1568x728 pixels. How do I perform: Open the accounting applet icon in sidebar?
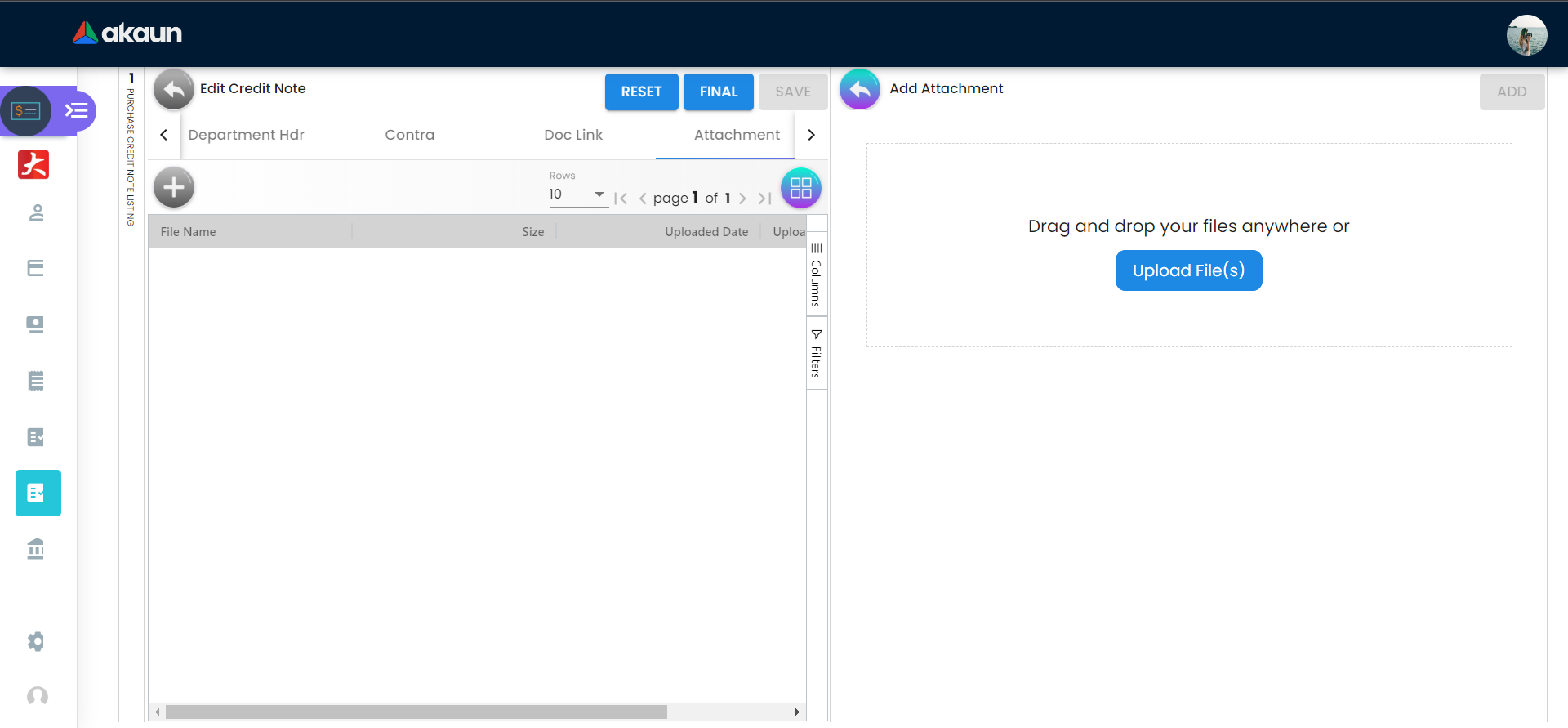(x=26, y=110)
